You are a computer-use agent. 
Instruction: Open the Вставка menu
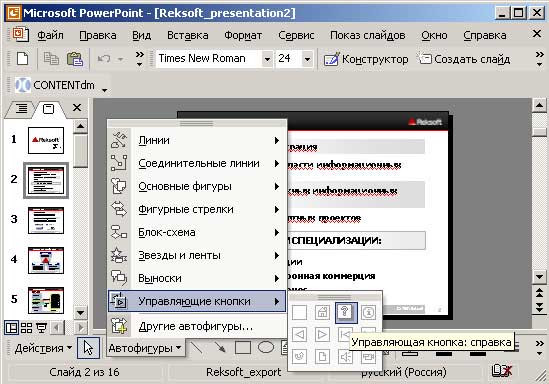pos(188,35)
